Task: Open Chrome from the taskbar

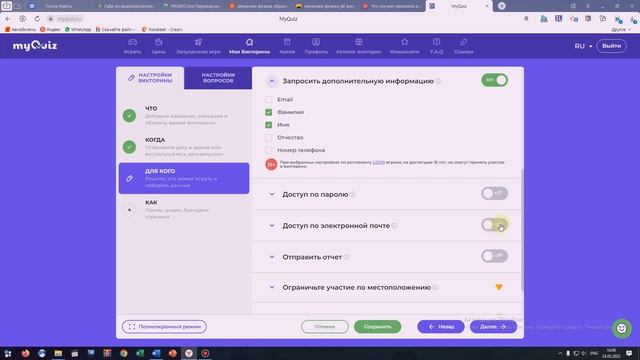Action: (x=123, y=353)
